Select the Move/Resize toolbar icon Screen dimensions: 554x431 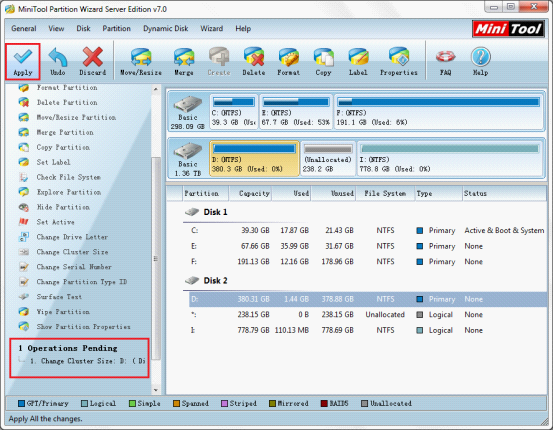click(x=141, y=62)
